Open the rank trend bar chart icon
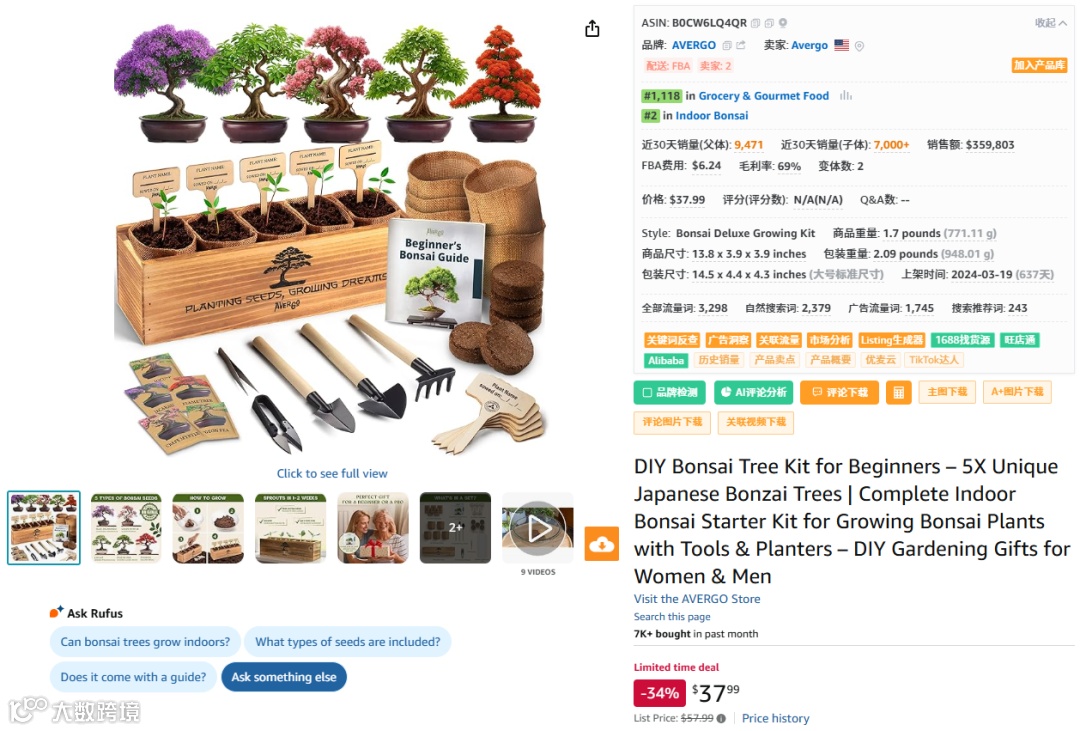 (845, 96)
